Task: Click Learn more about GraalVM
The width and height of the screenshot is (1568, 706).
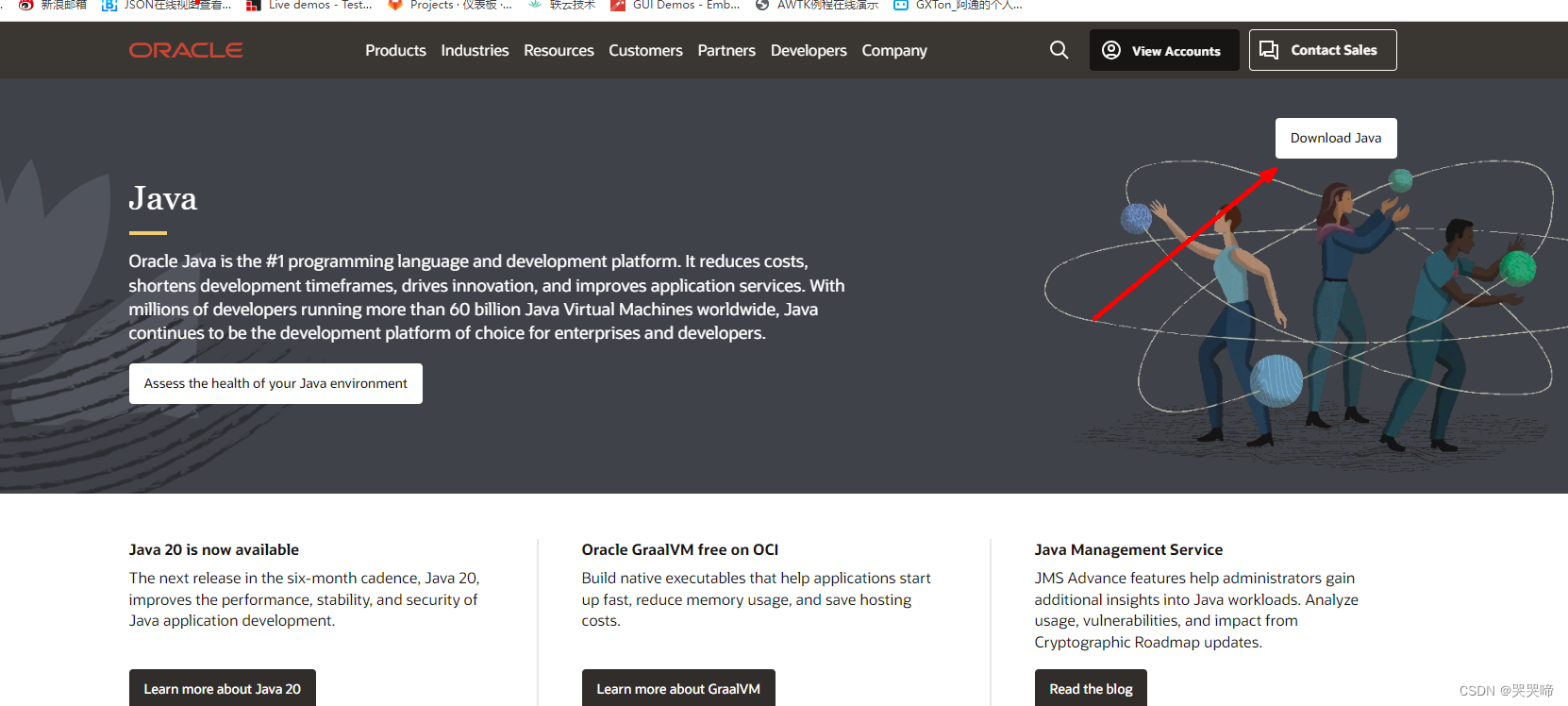Action: [x=678, y=688]
